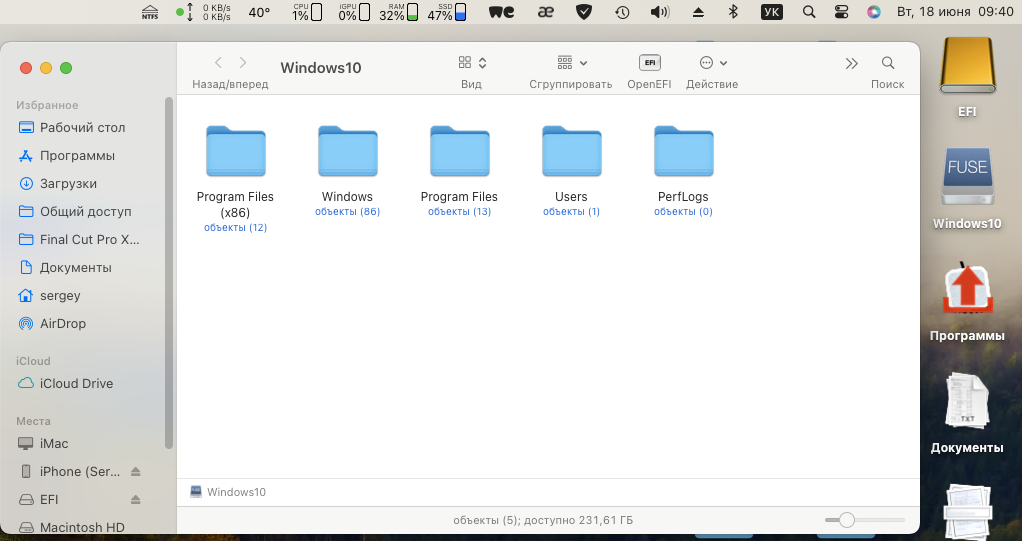Eject the iPhone in sidebar

pos(136,471)
